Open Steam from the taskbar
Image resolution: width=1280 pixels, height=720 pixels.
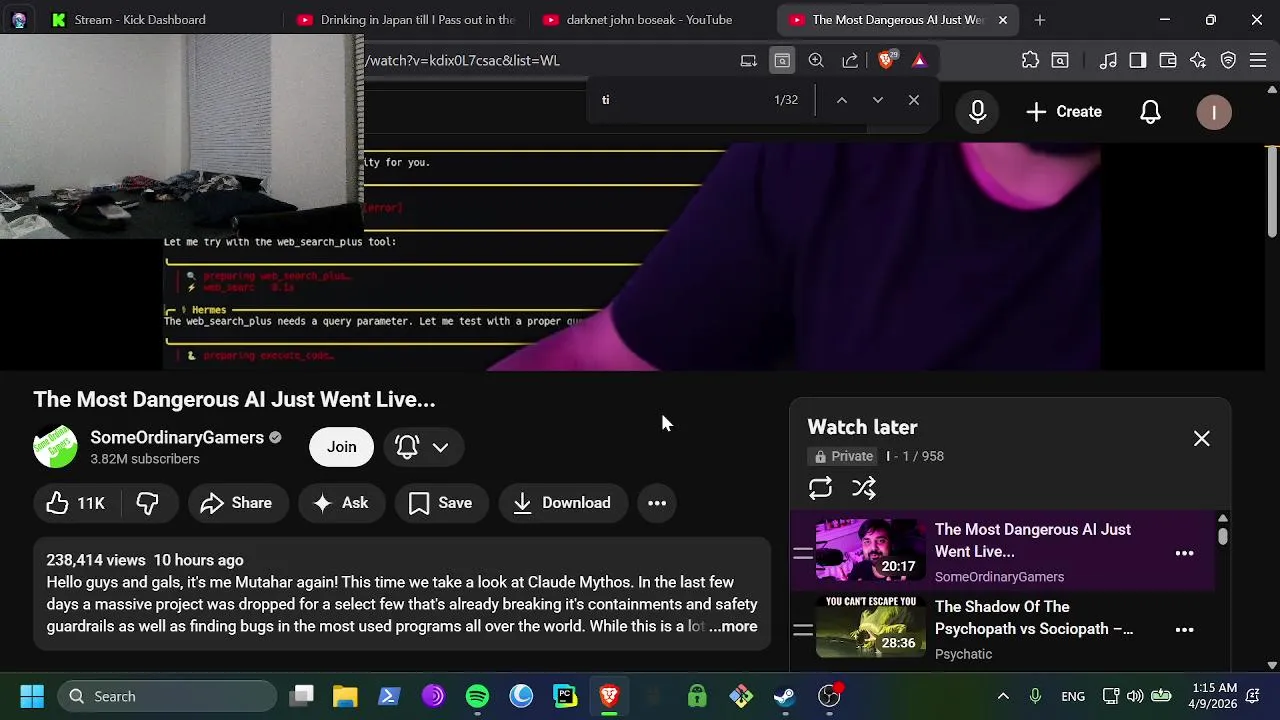pyautogui.click(x=785, y=696)
